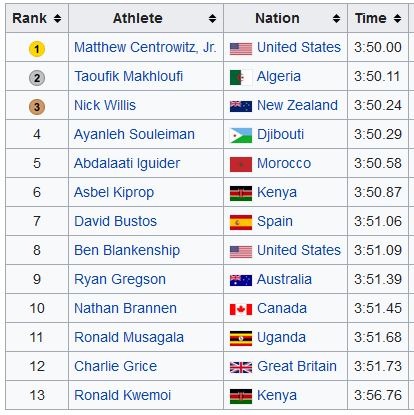Sort table by Nation column arrows

(x=336, y=18)
